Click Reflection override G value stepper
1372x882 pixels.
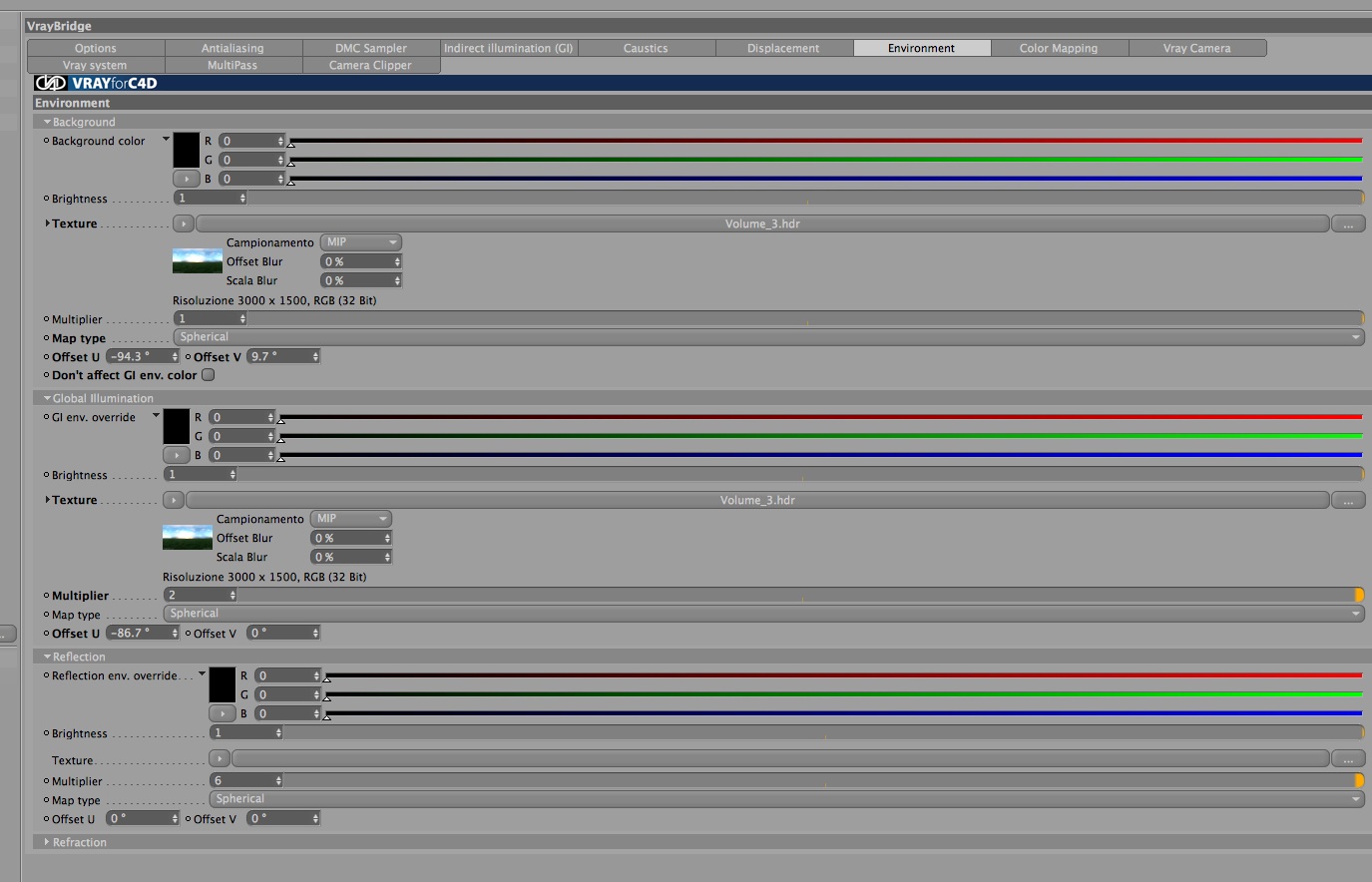316,694
